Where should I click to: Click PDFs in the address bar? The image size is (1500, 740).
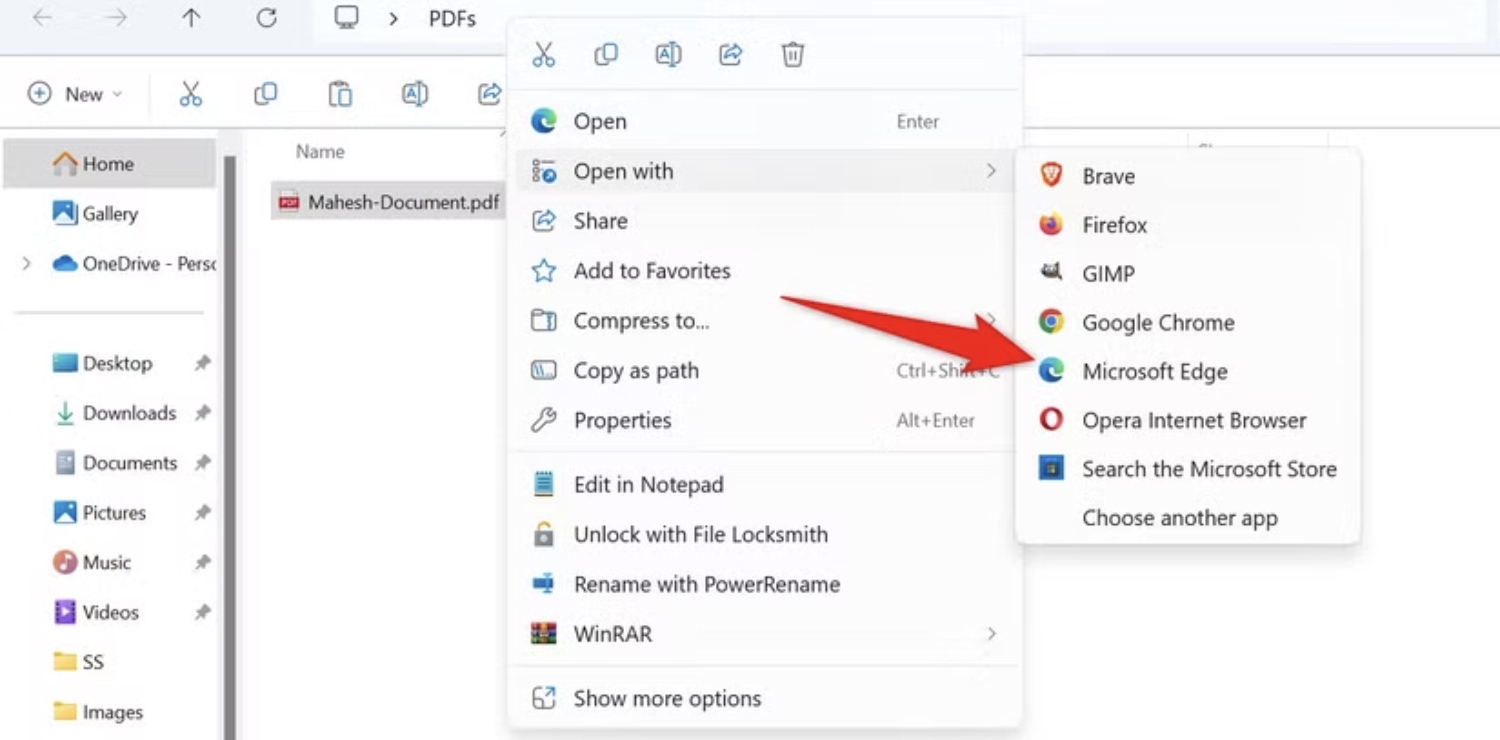tap(453, 19)
